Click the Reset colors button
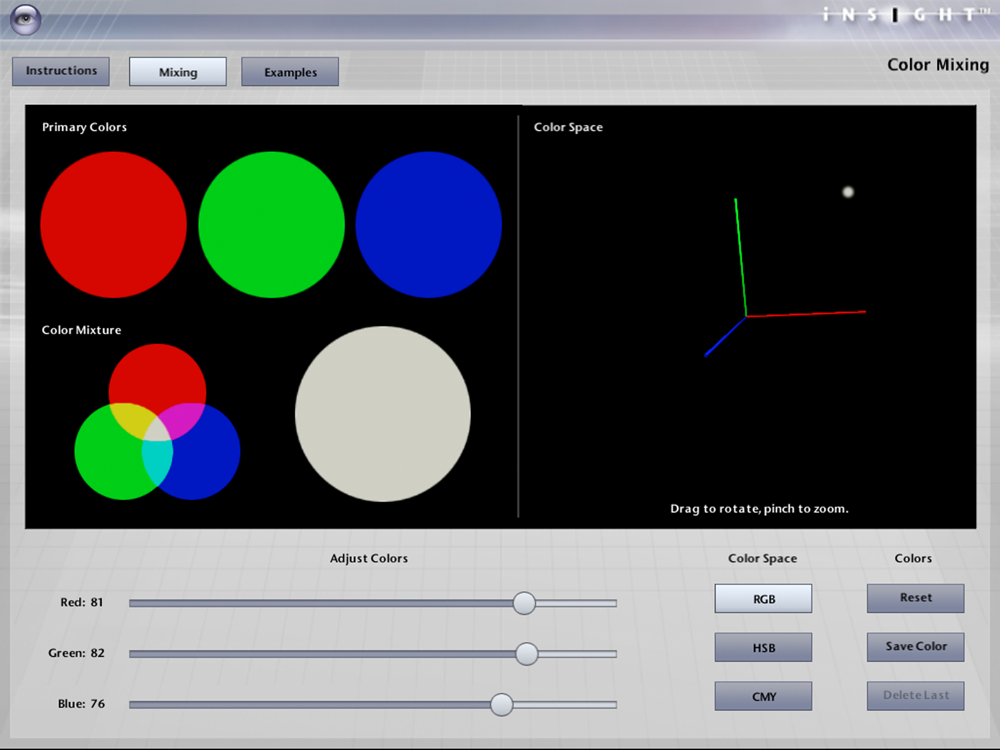 click(915, 598)
